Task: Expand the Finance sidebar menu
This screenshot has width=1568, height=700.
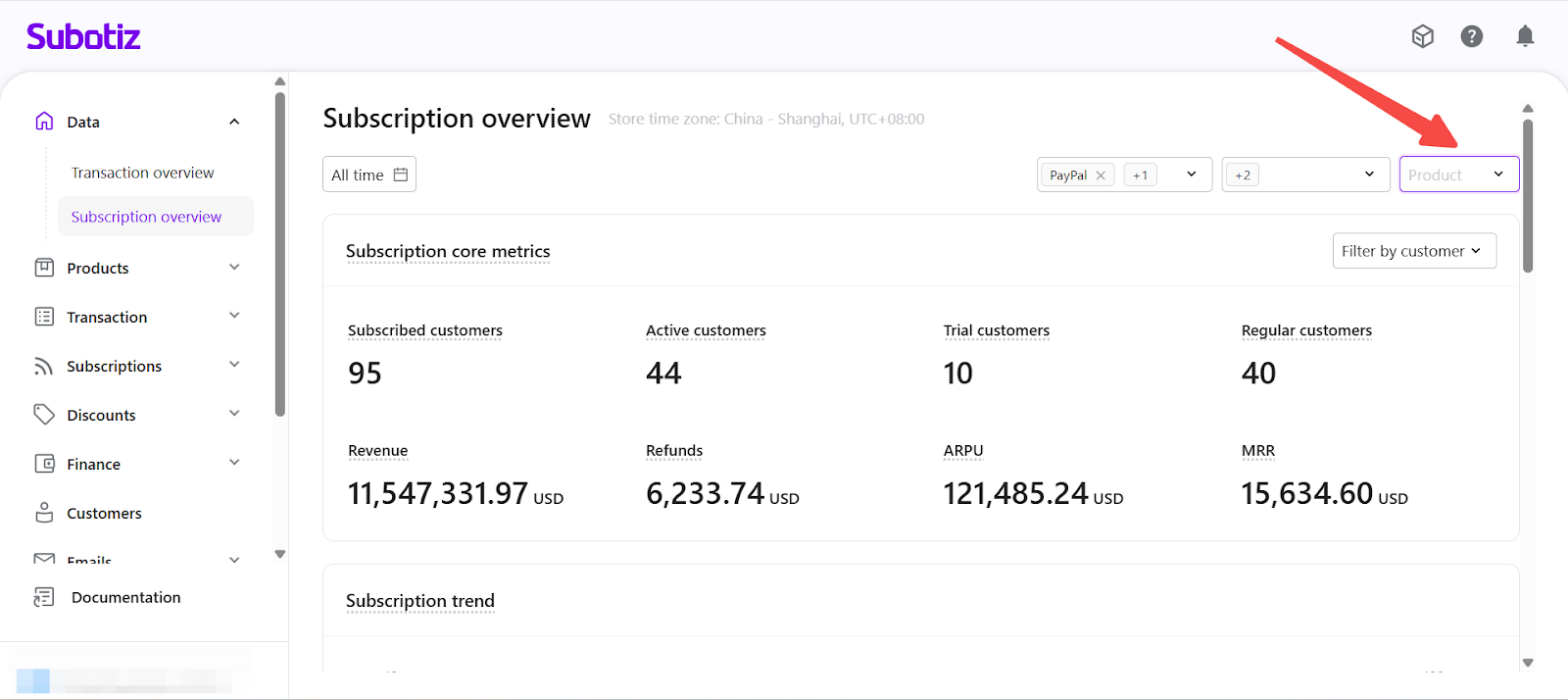Action: (234, 463)
